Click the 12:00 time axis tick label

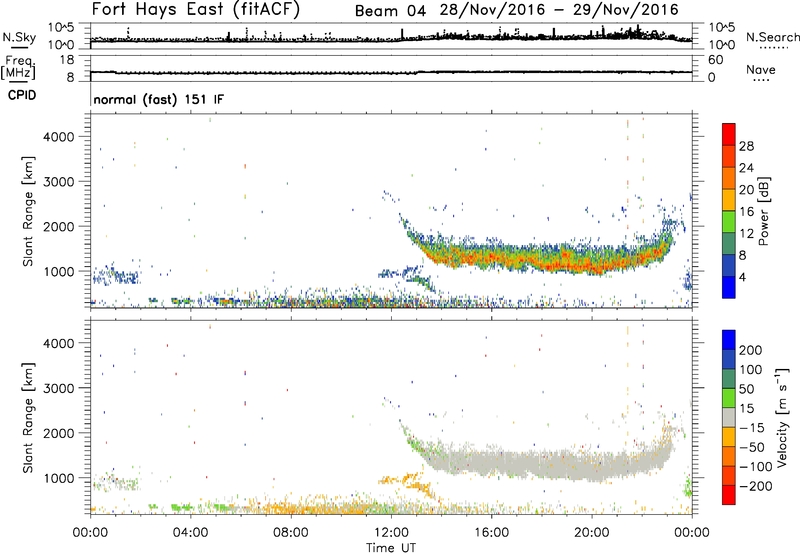(391, 533)
